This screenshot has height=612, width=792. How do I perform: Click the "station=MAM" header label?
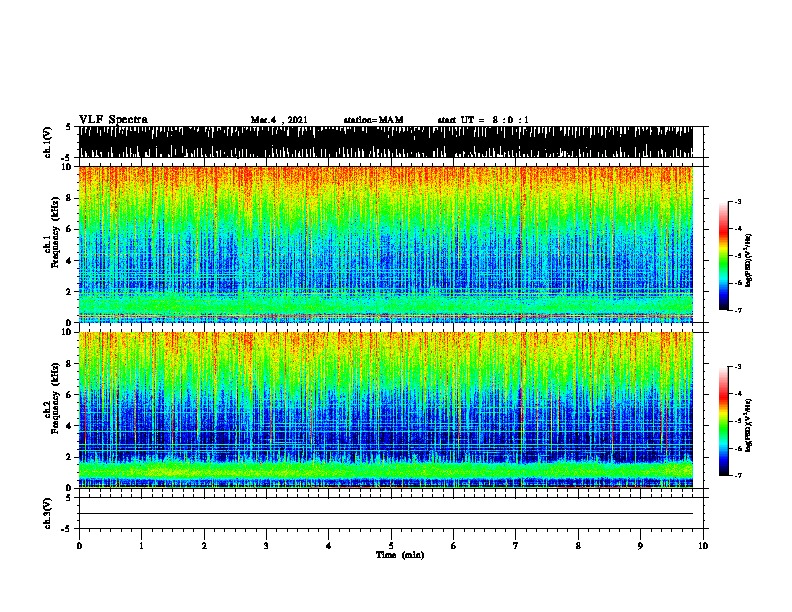click(373, 120)
